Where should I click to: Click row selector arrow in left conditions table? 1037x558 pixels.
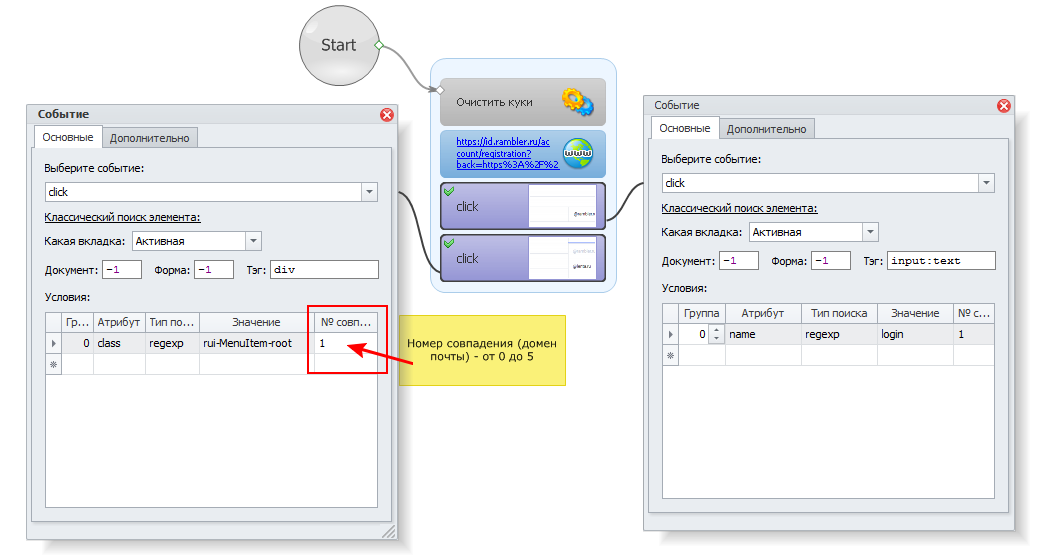[54, 343]
